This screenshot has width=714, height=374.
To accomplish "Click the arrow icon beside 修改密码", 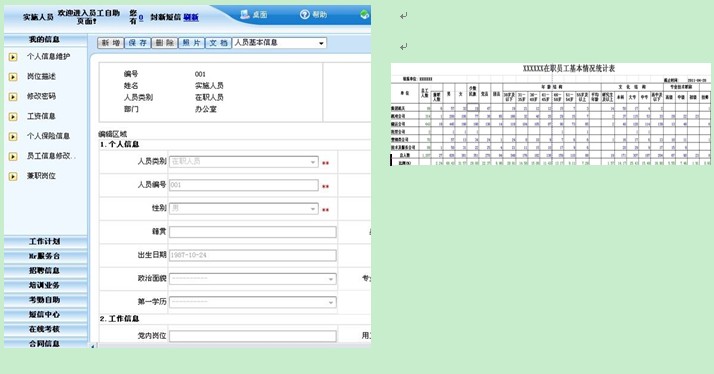I will [13, 97].
